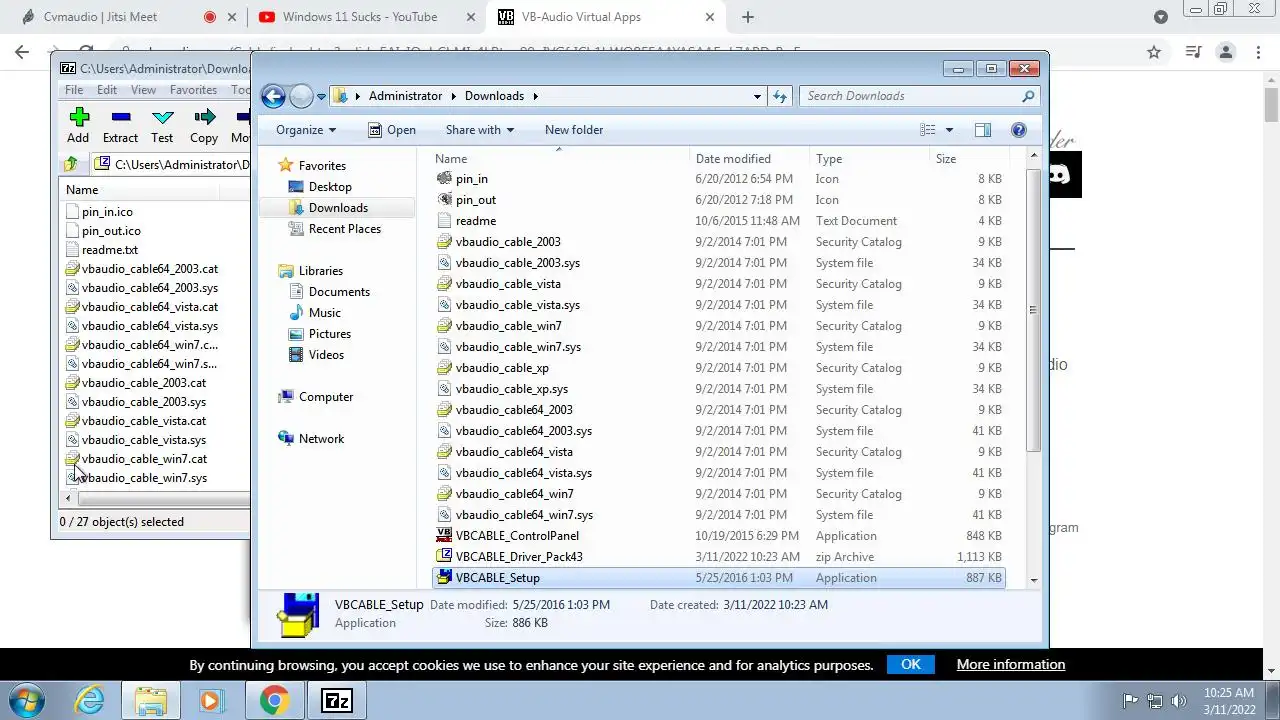Open Favorites menu in 7-Zip

[193, 90]
